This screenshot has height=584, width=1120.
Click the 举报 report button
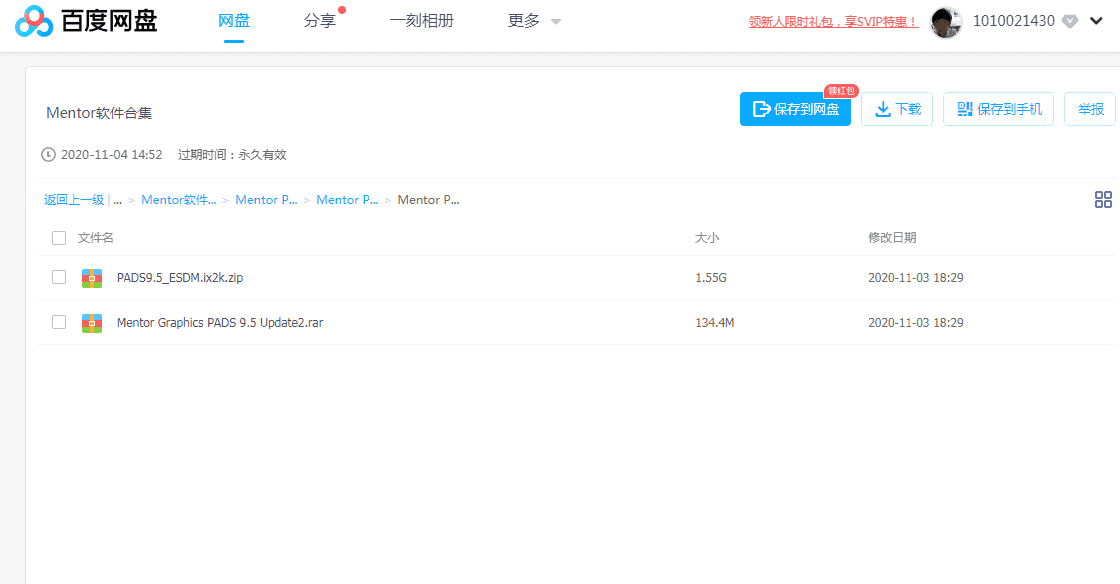(x=1090, y=109)
